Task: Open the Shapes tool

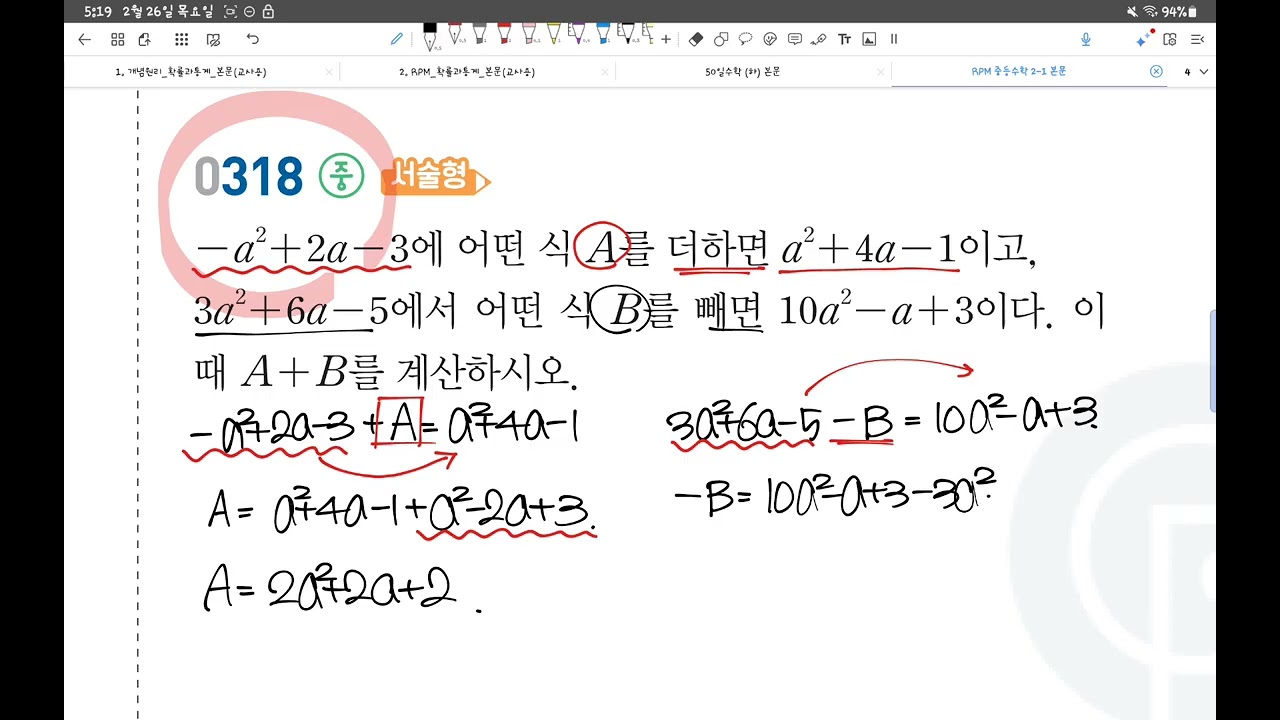Action: pos(721,39)
